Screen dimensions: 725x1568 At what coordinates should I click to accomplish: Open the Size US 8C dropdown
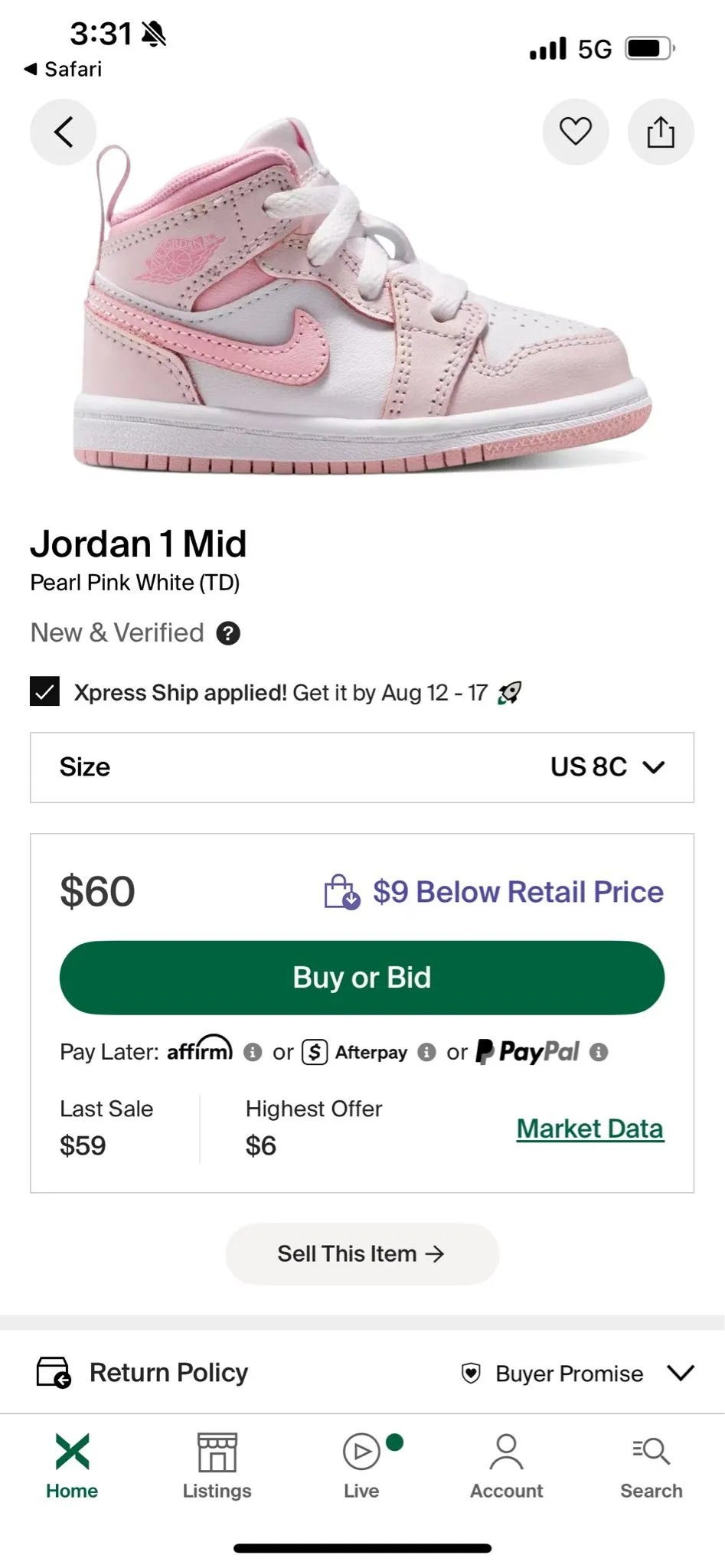point(362,767)
